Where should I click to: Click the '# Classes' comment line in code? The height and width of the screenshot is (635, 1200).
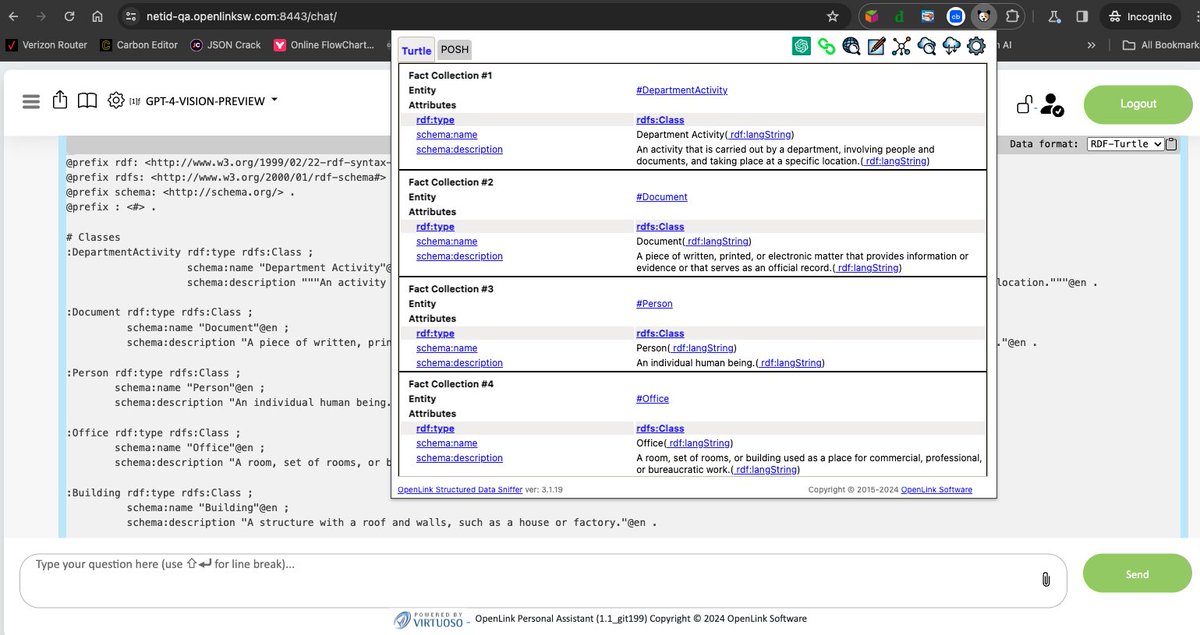(x=93, y=238)
